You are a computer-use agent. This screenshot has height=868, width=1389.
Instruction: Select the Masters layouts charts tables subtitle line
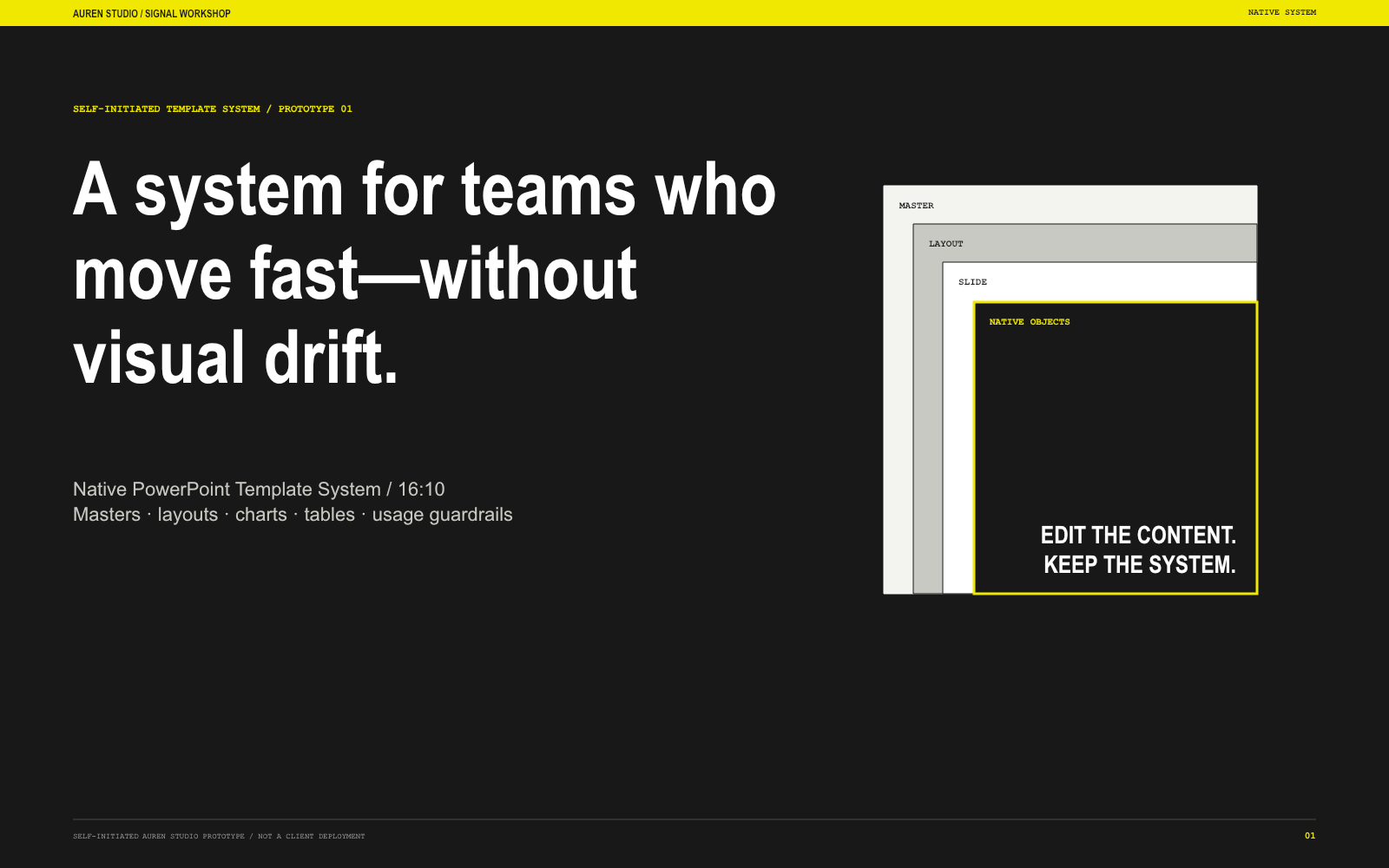(x=293, y=515)
